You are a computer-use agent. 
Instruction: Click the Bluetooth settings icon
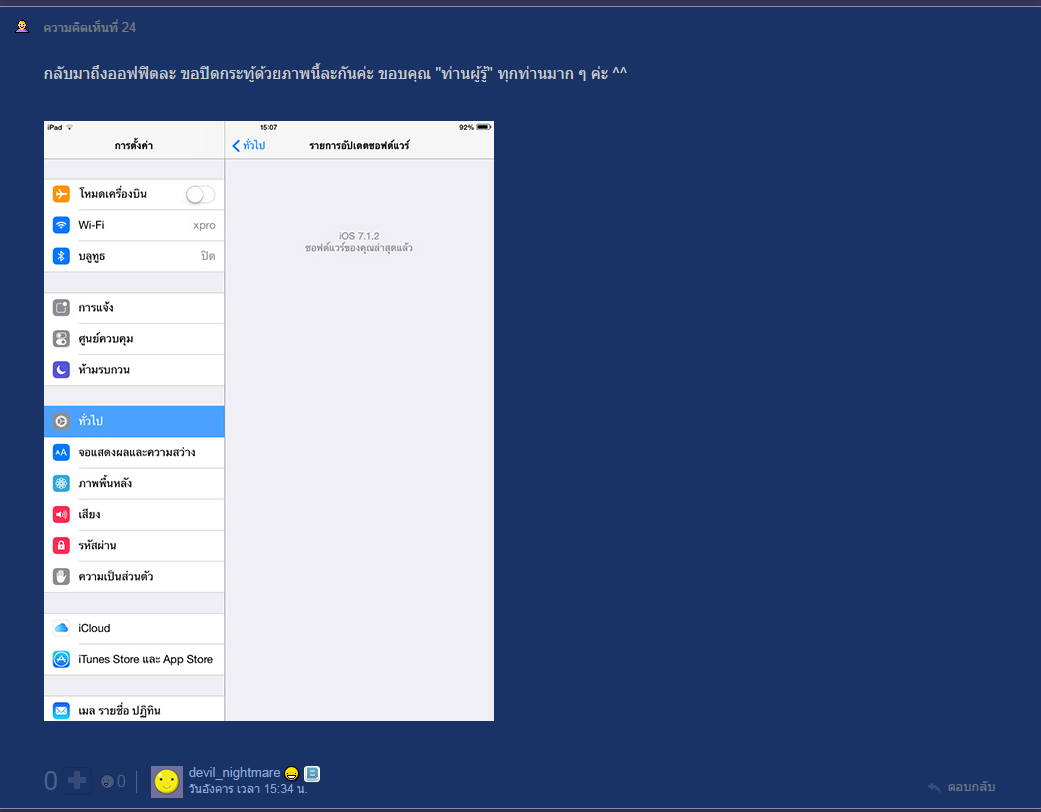click(x=61, y=256)
